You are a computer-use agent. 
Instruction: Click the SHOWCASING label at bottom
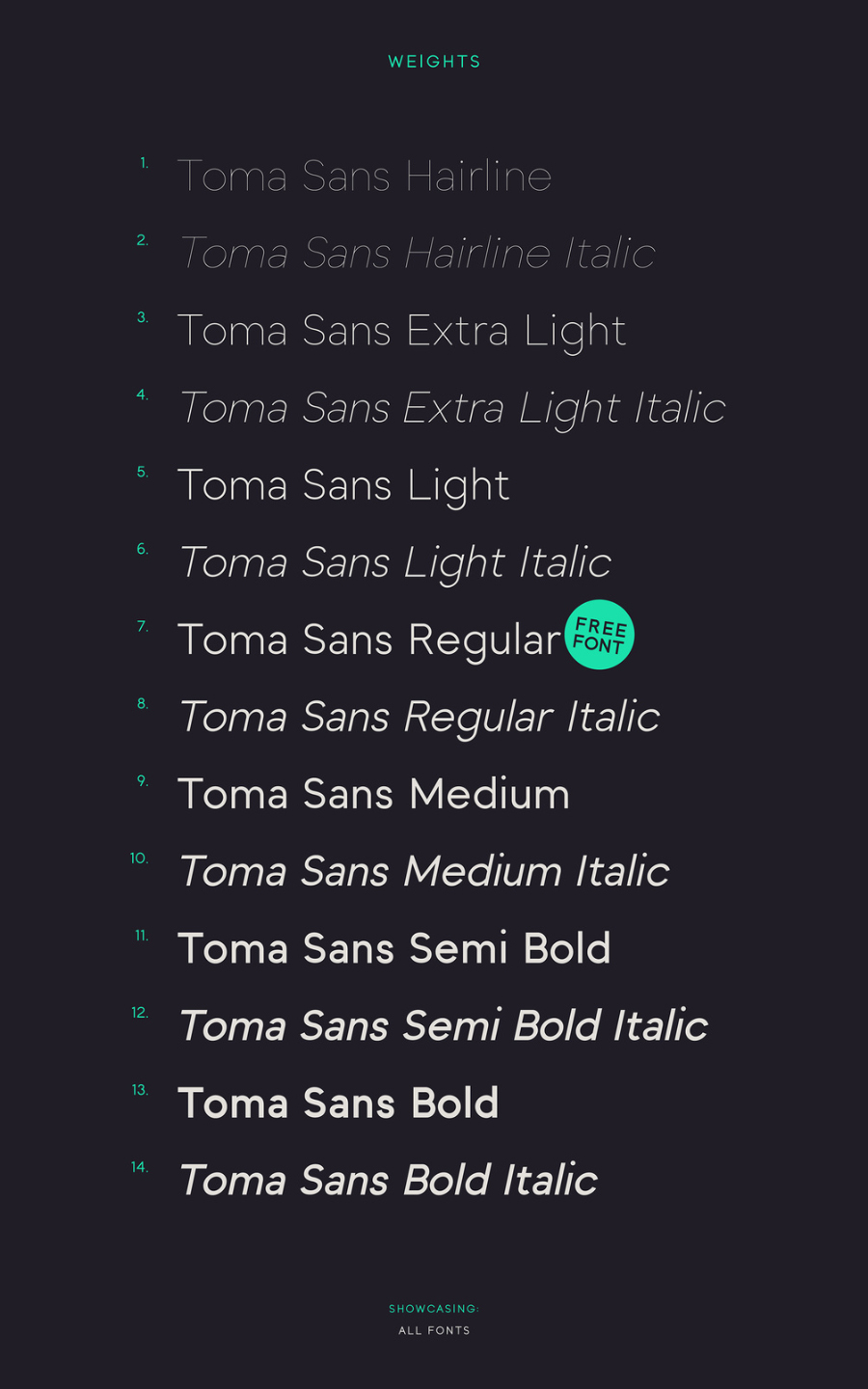[434, 1309]
